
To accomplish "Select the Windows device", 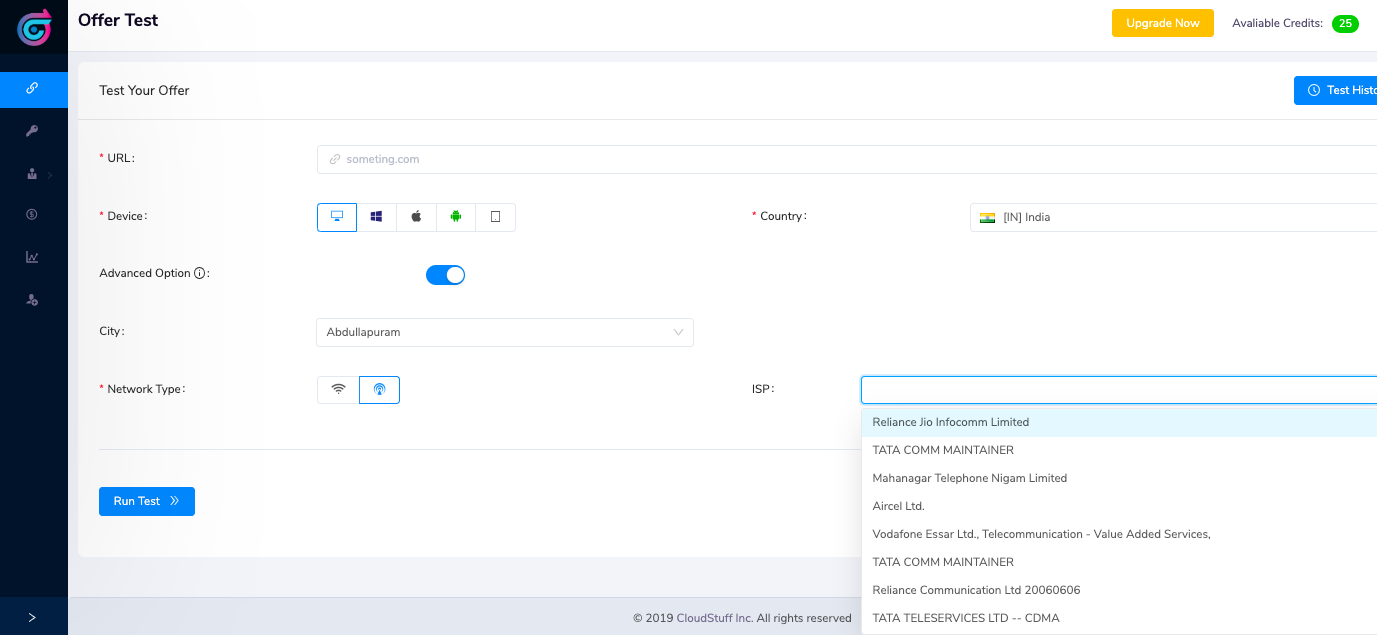I will point(377,217).
